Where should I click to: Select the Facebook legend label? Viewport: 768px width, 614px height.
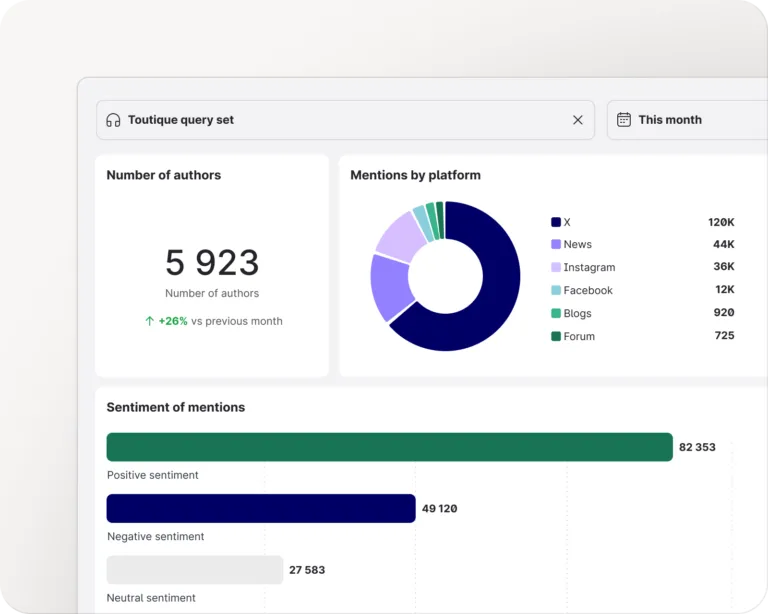pos(588,290)
